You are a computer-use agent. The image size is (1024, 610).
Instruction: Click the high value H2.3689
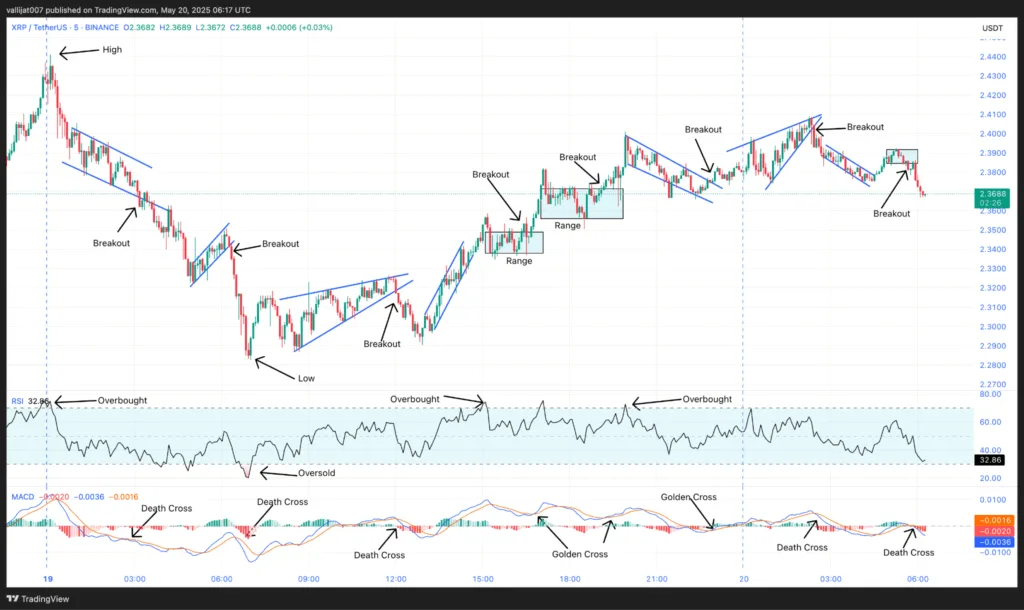[176, 27]
